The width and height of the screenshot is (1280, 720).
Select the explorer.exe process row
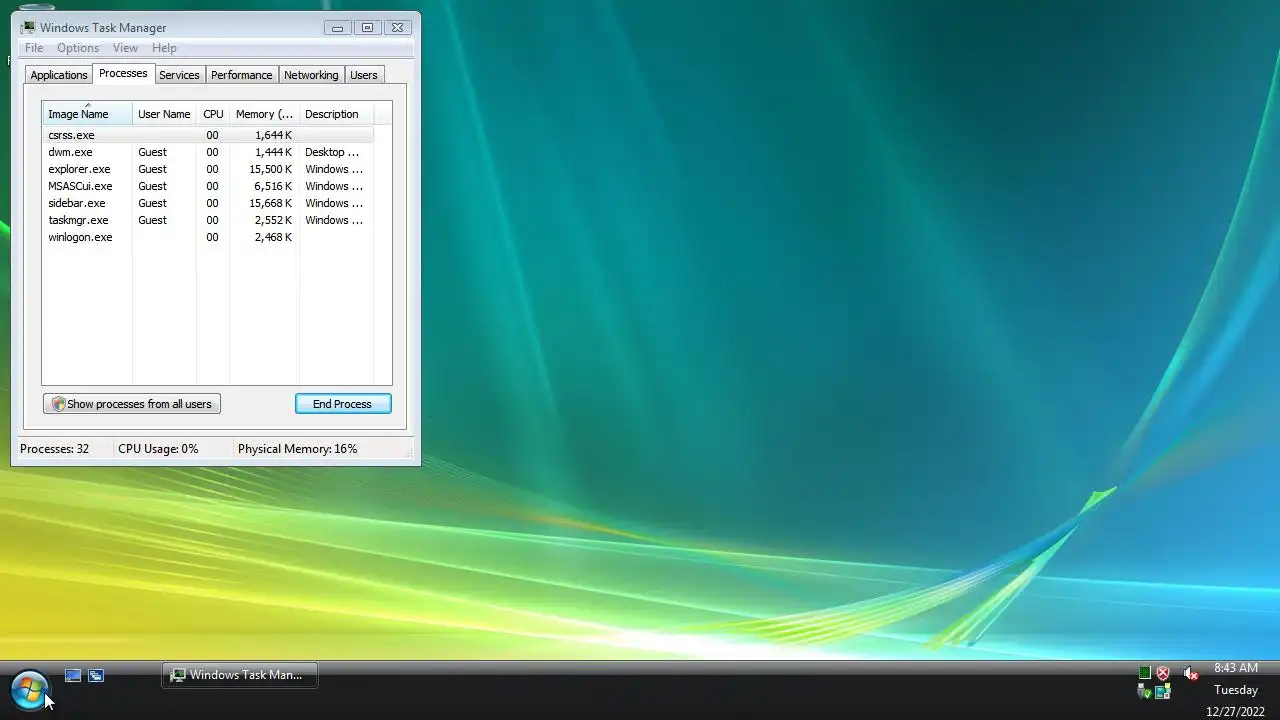coord(208,169)
